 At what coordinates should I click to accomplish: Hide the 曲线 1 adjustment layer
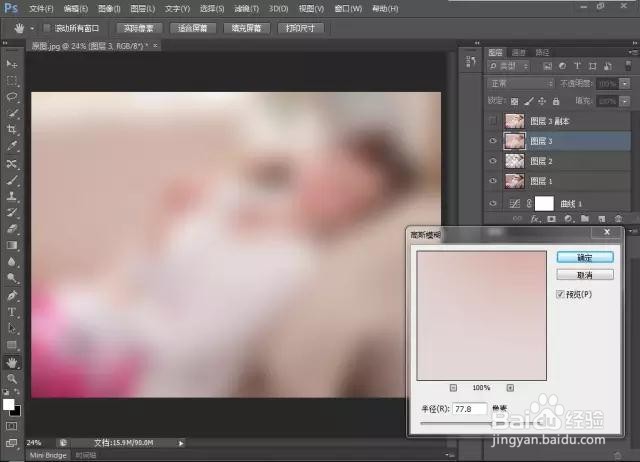click(493, 203)
